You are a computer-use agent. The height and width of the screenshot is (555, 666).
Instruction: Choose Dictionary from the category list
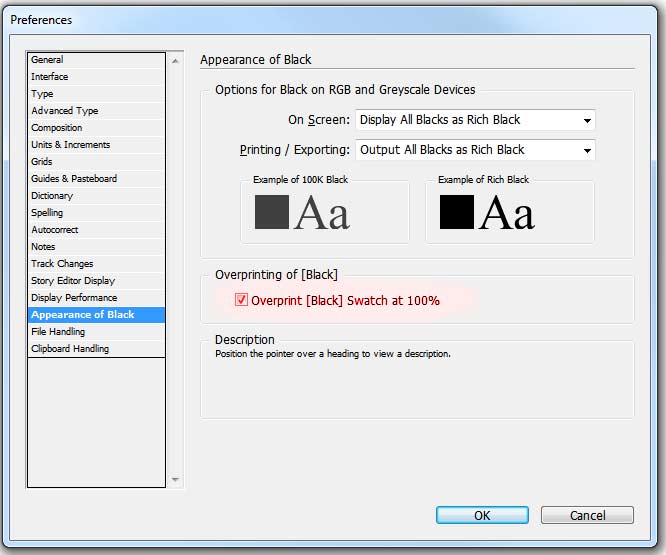pos(96,196)
